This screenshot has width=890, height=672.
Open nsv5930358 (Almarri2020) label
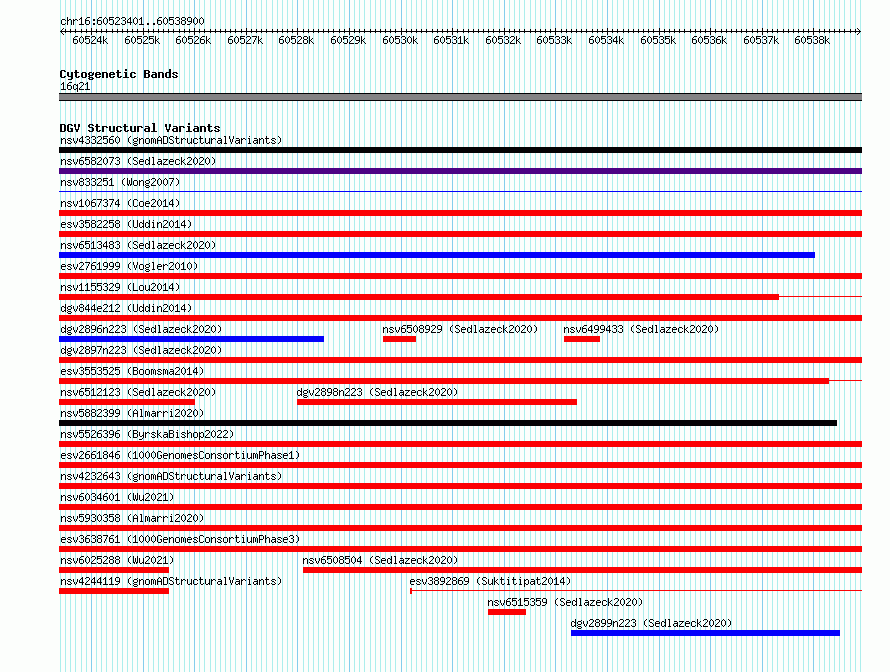(132, 518)
